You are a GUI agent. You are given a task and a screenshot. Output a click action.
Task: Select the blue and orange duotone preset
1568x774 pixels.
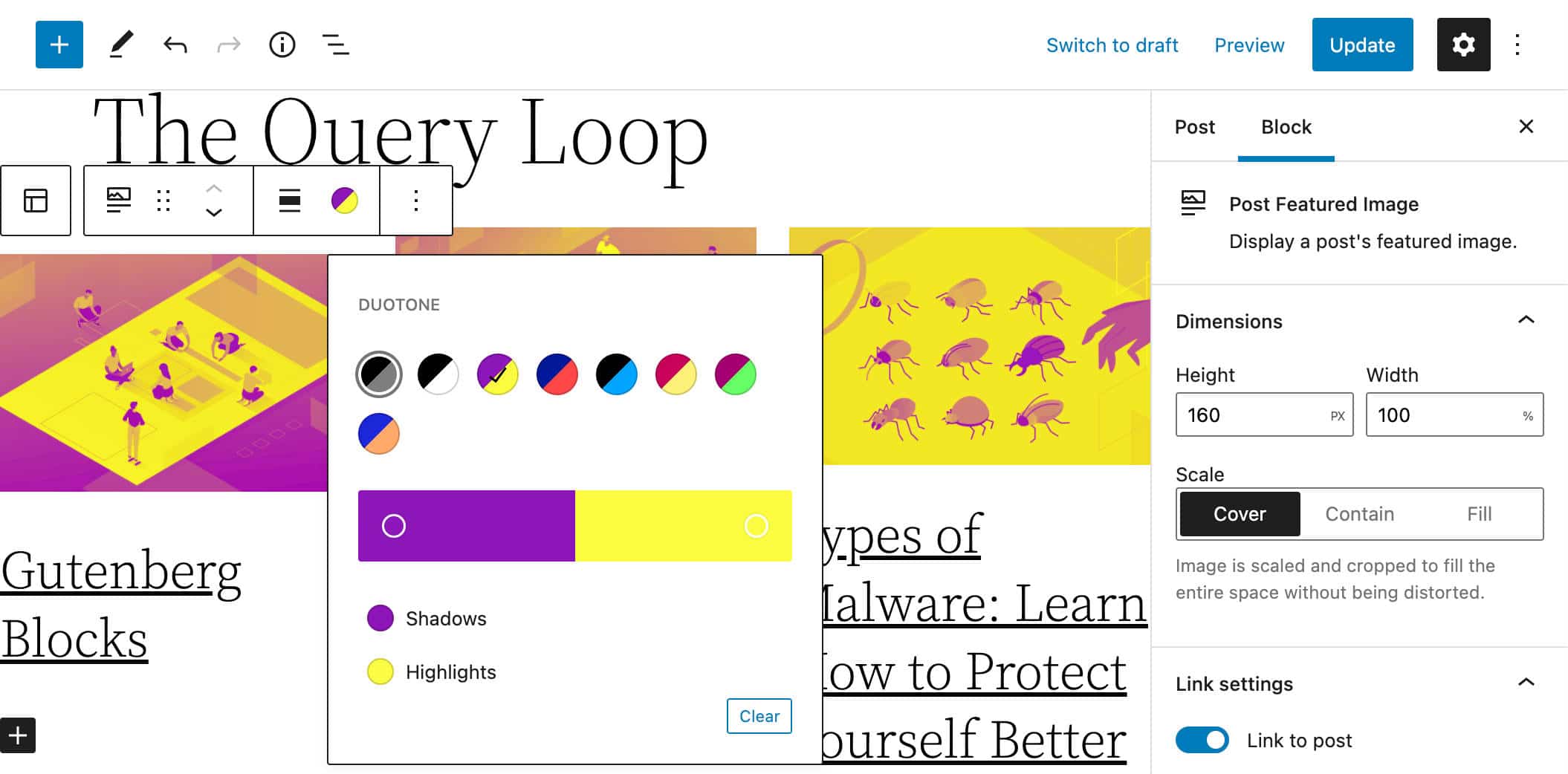[378, 433]
